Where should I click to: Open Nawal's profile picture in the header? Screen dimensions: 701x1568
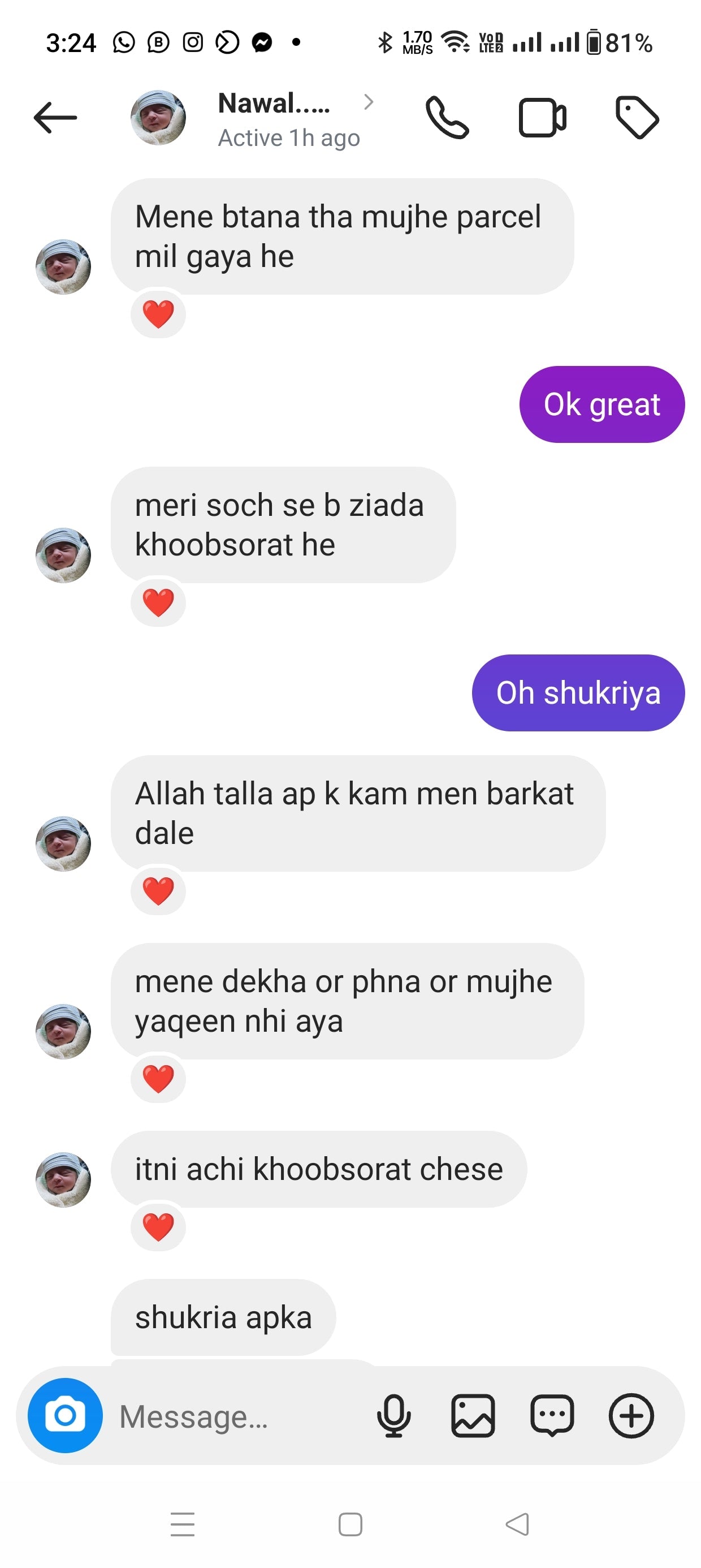pos(158,117)
